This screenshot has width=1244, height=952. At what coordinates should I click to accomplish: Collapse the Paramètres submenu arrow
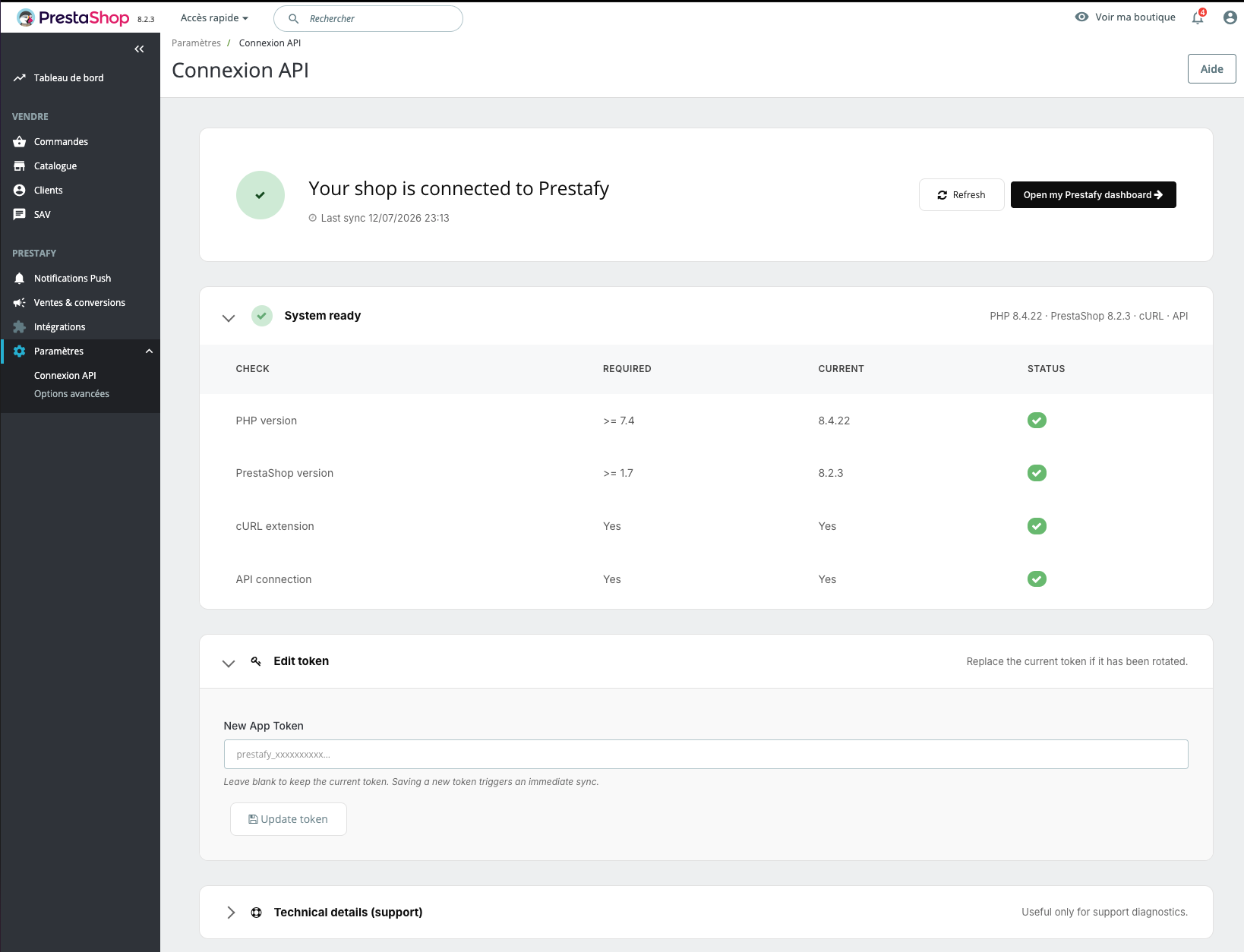click(150, 351)
